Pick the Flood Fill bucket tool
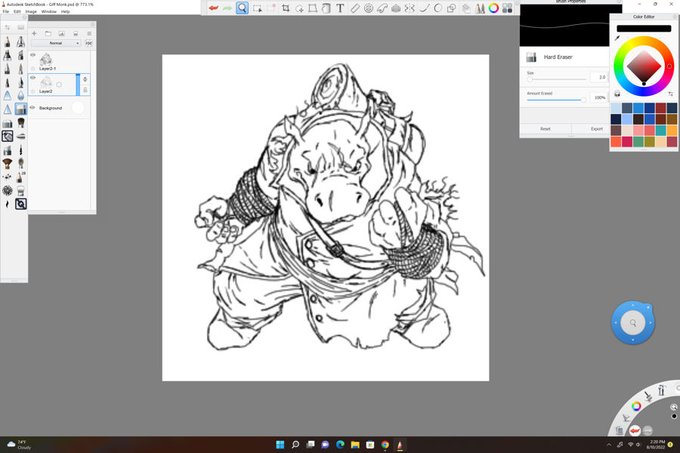This screenshot has width=680, height=453. (326, 8)
